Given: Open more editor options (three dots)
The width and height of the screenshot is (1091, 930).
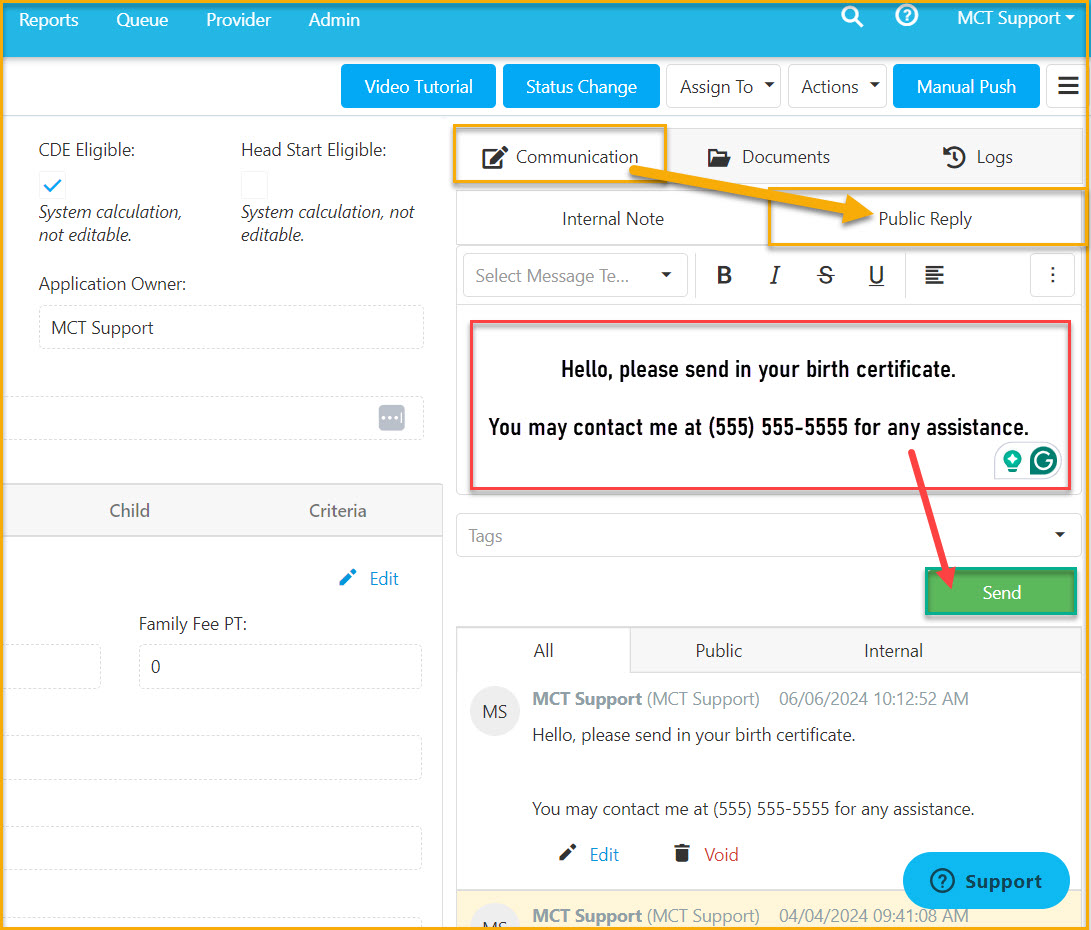Looking at the screenshot, I should [x=1052, y=275].
